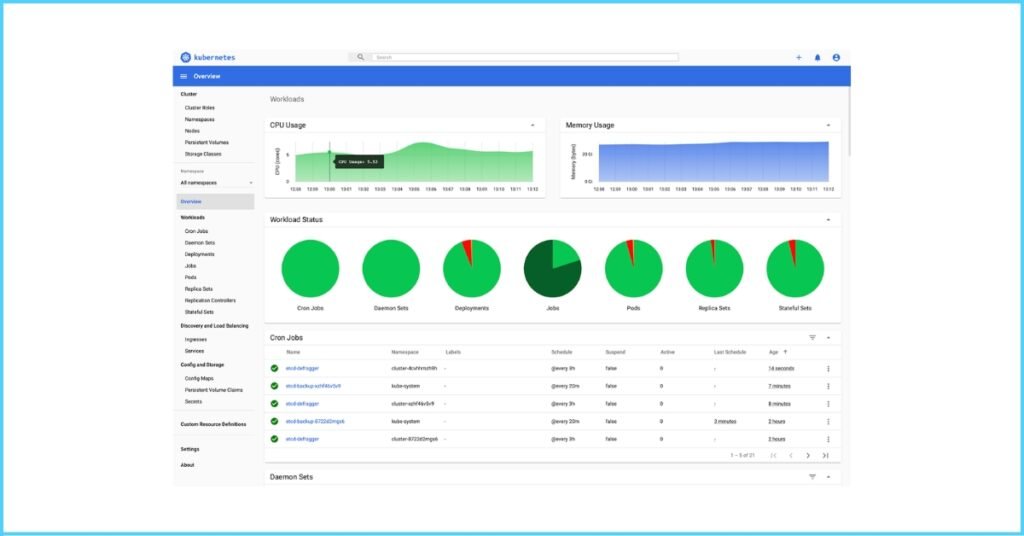Click the Jobs pie chart
Screen dimensions: 1024x536
552,268
